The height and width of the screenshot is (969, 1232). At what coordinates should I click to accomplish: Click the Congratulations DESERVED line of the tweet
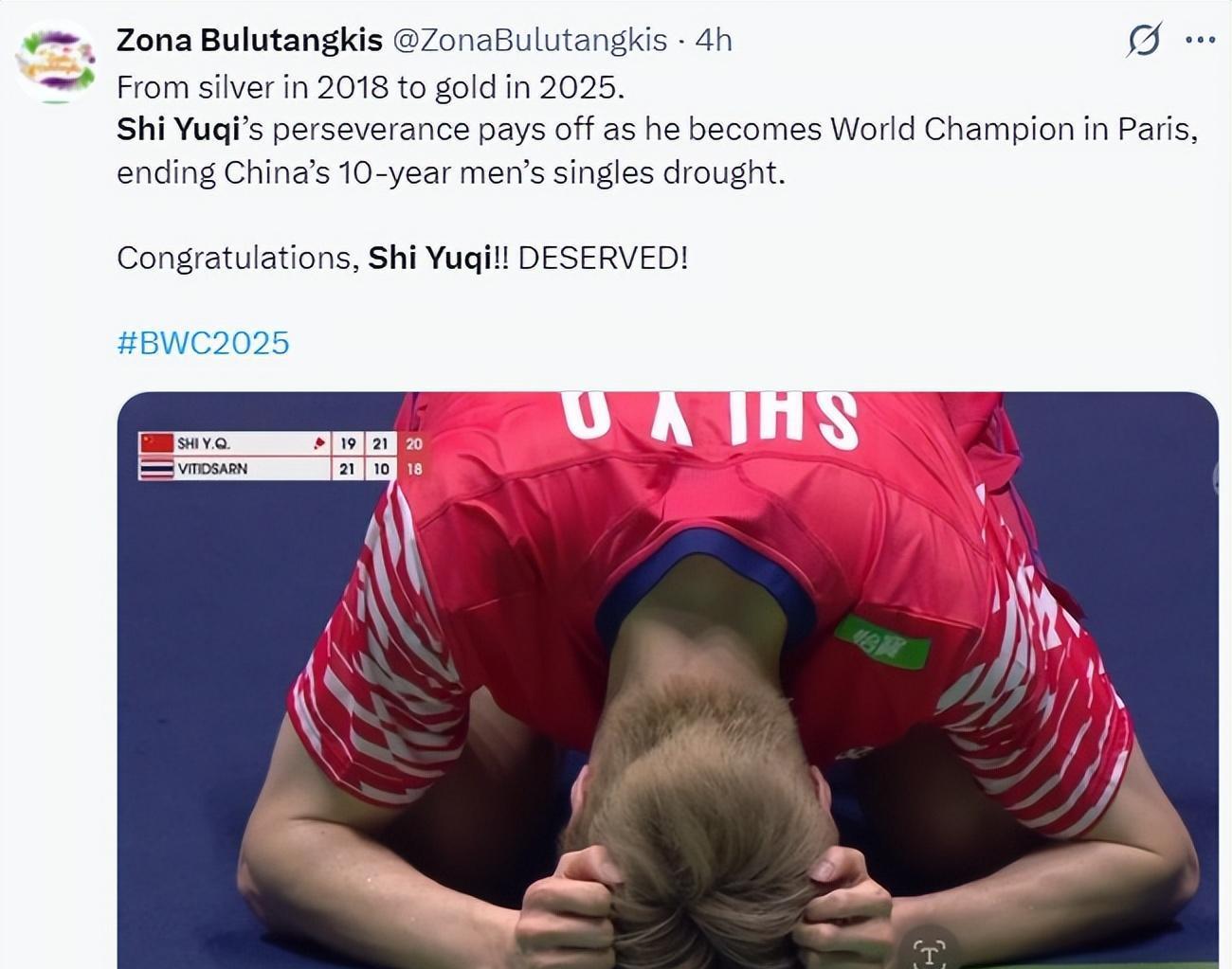tap(402, 258)
